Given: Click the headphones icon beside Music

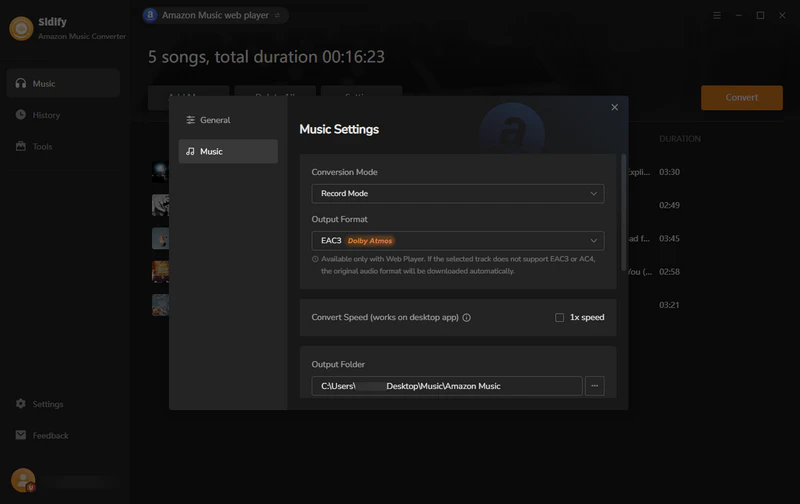Looking at the screenshot, I should (x=20, y=83).
